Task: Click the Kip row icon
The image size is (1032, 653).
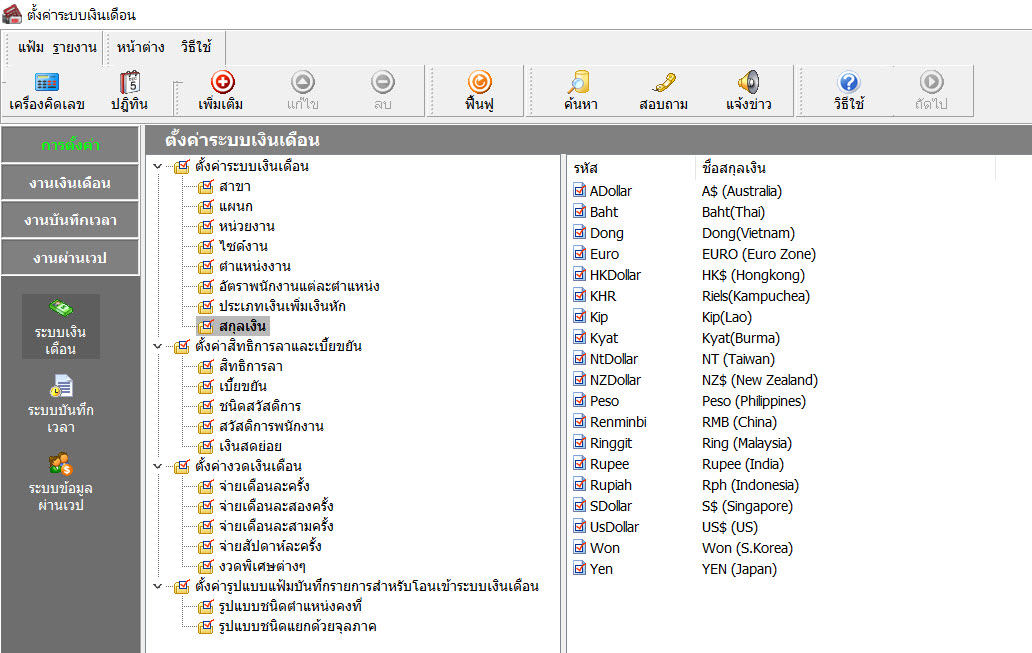Action: pyautogui.click(x=579, y=317)
